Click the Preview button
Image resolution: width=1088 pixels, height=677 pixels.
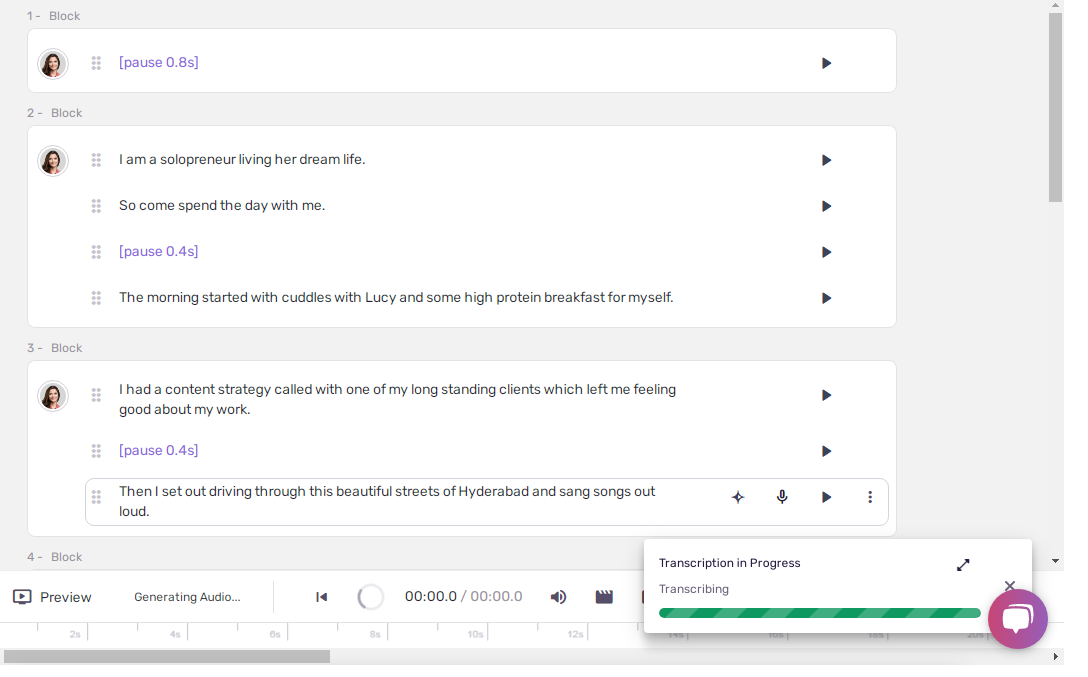tap(53, 597)
